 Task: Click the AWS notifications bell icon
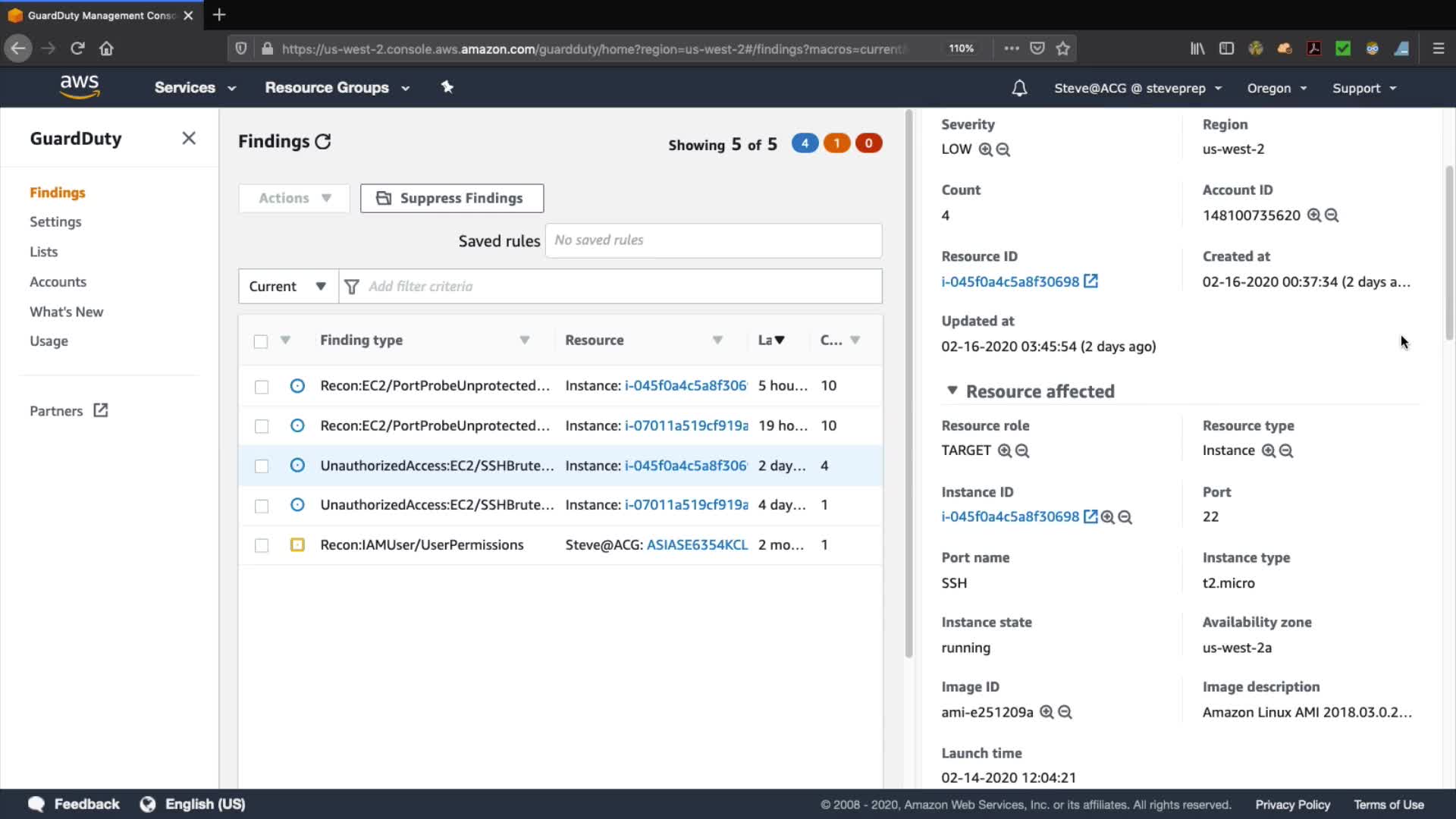[1019, 88]
